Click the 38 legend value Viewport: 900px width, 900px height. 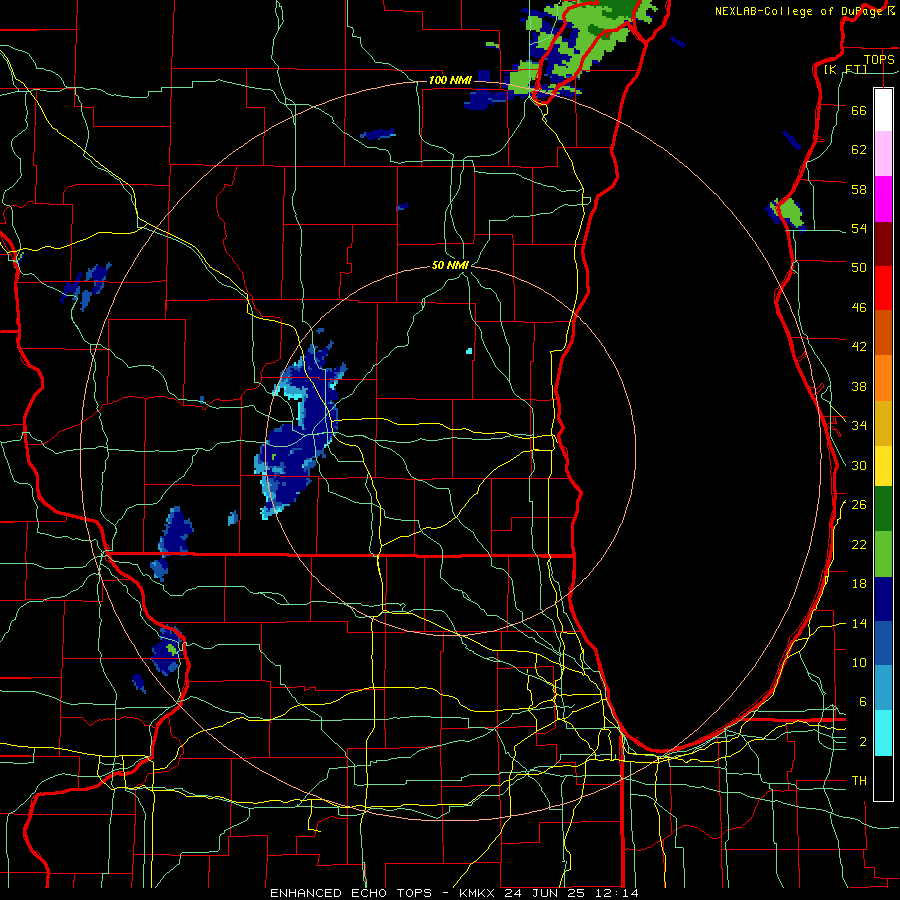[x=859, y=386]
